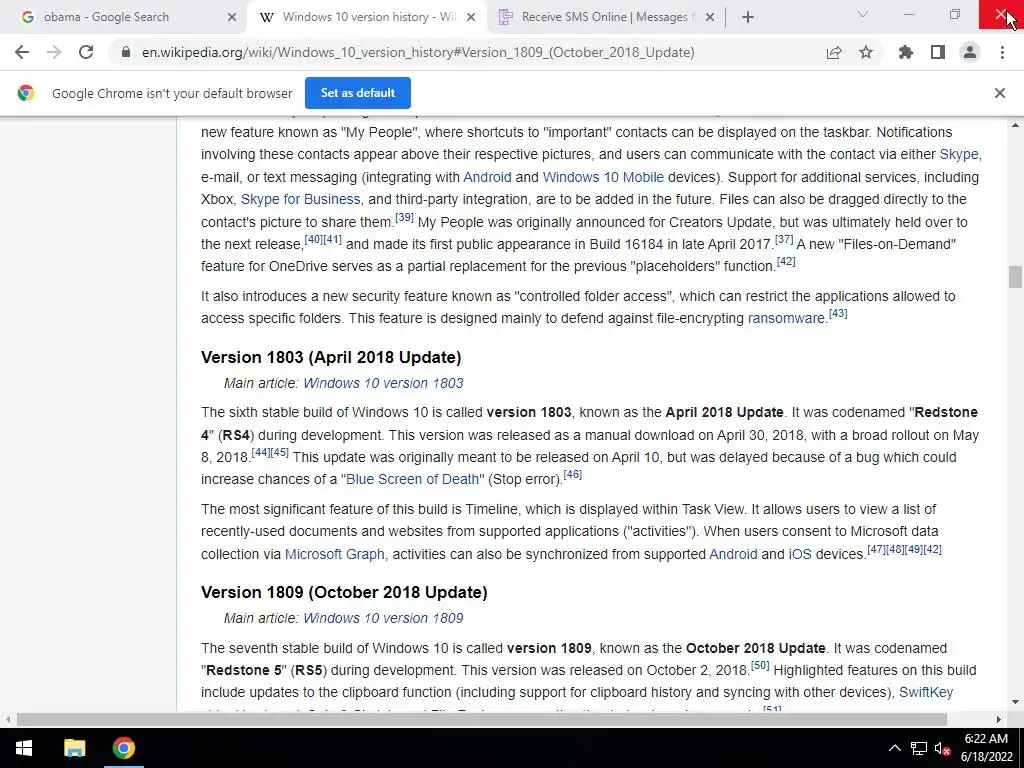The height and width of the screenshot is (768, 1024).
Task: Click the vertical scrollbar thumb
Action: [x=1015, y=277]
